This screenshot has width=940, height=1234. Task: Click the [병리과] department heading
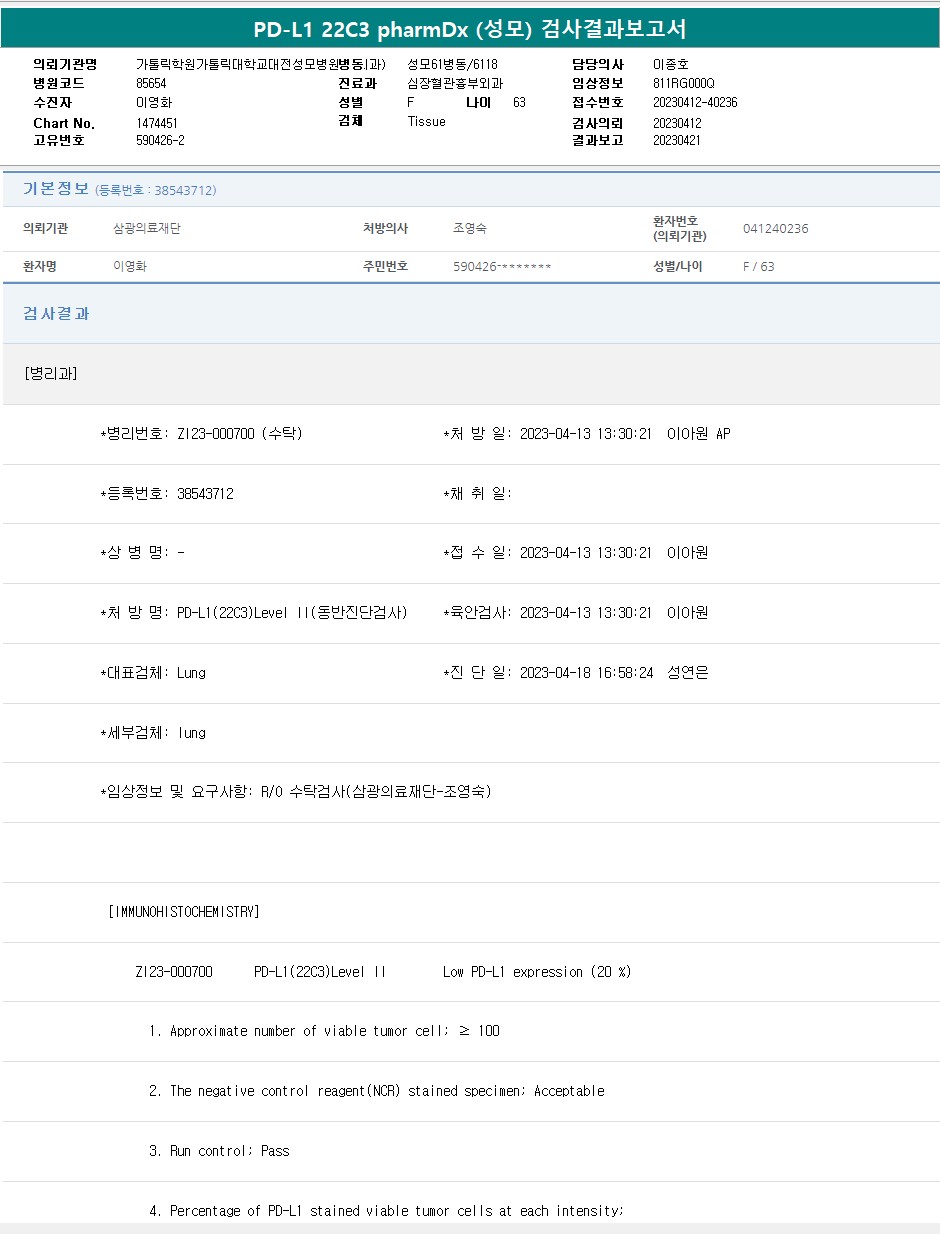point(50,373)
